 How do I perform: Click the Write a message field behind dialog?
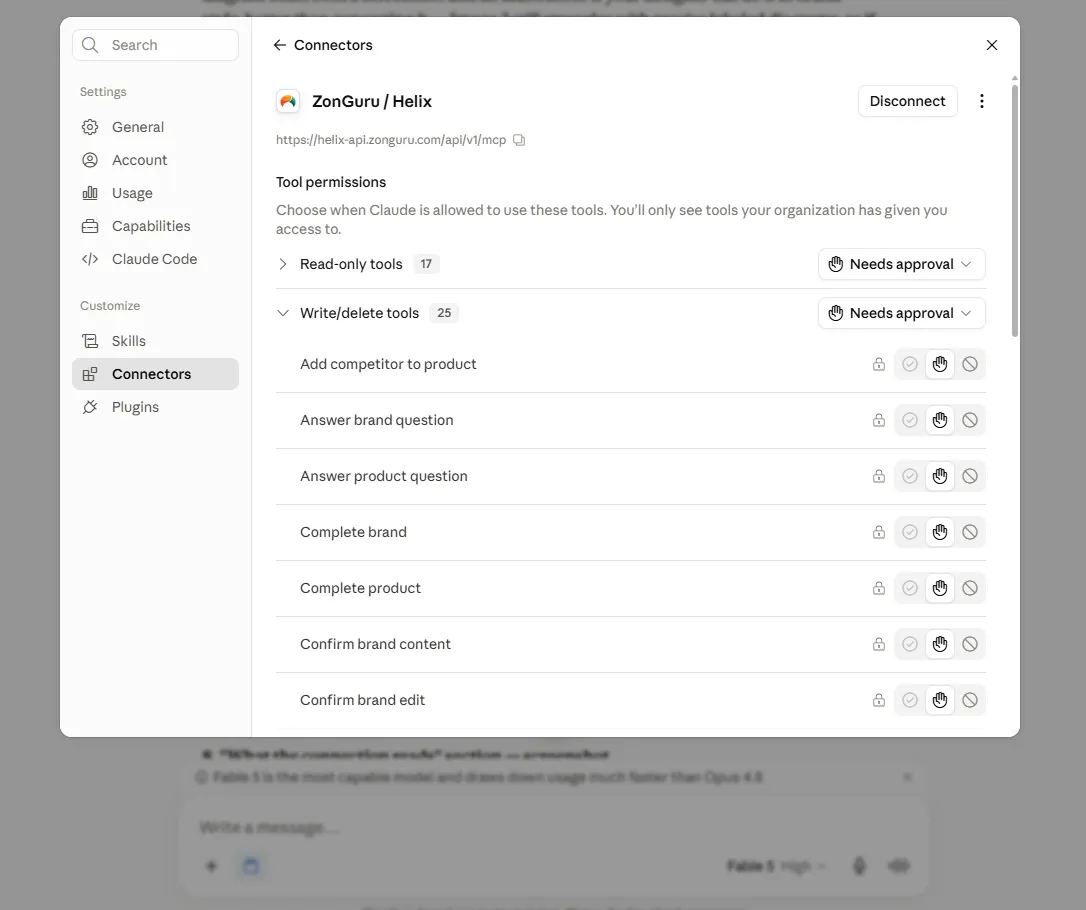[553, 828]
